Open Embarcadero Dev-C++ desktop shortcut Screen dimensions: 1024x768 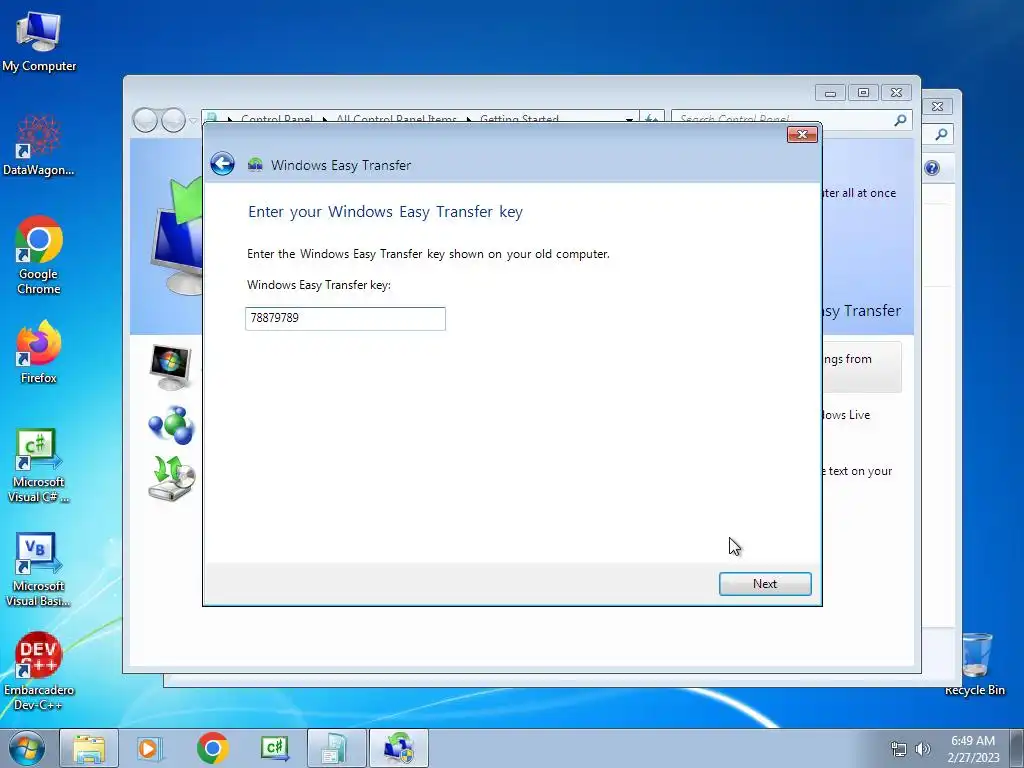point(39,671)
